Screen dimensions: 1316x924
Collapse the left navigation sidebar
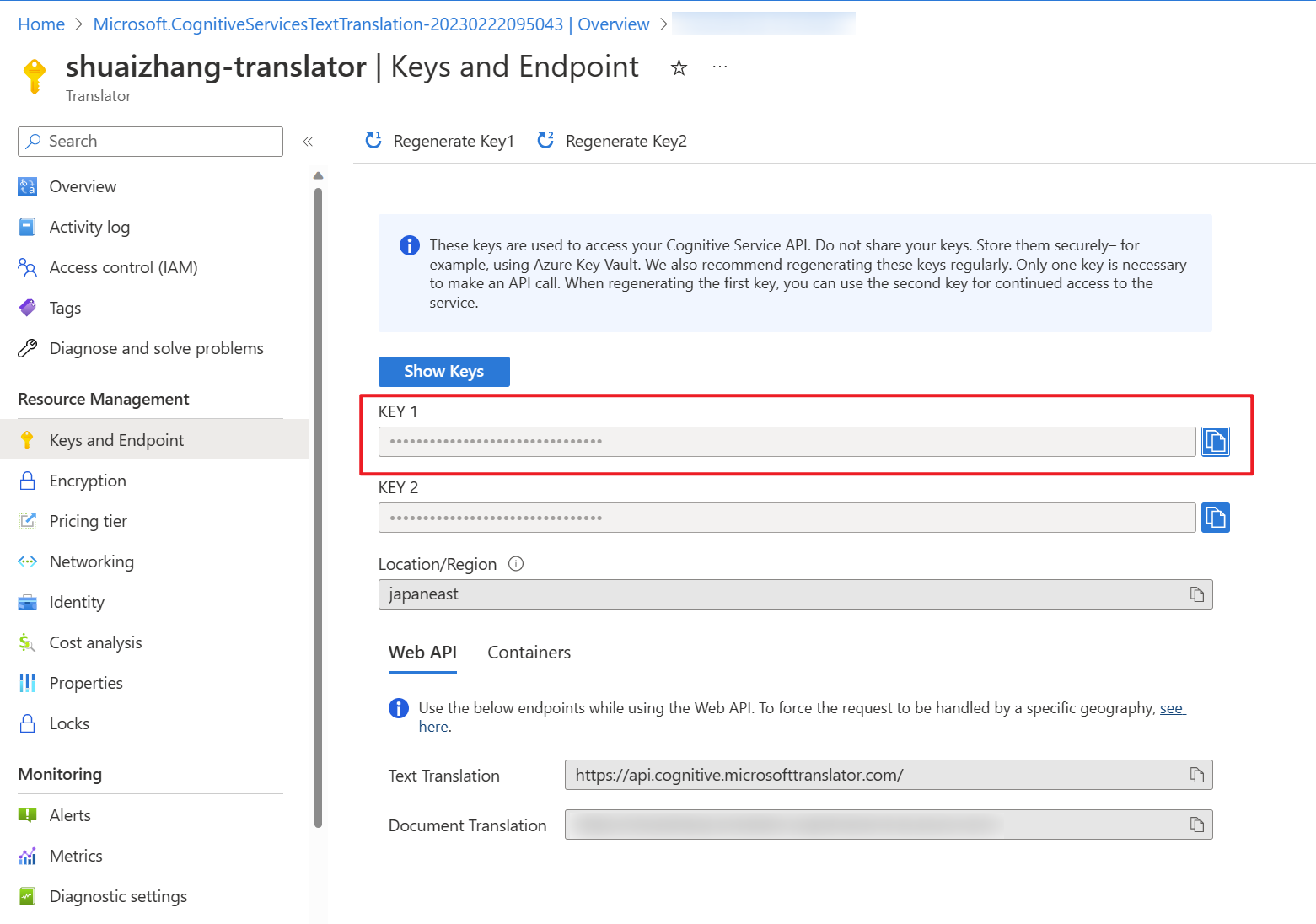[x=309, y=141]
